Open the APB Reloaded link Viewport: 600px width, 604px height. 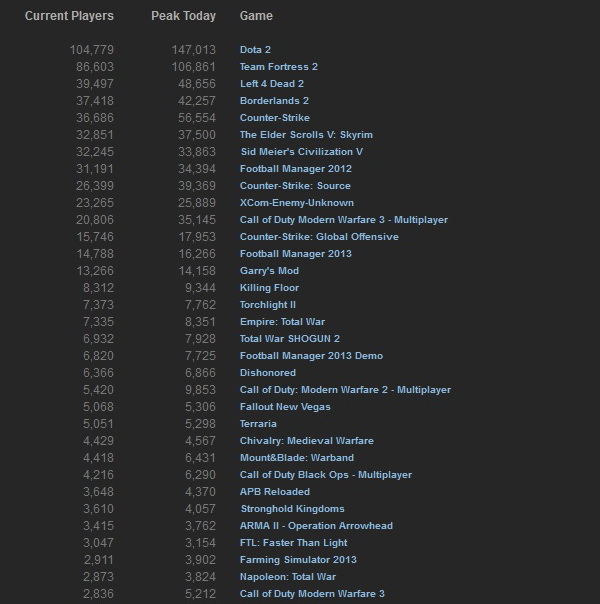275,492
